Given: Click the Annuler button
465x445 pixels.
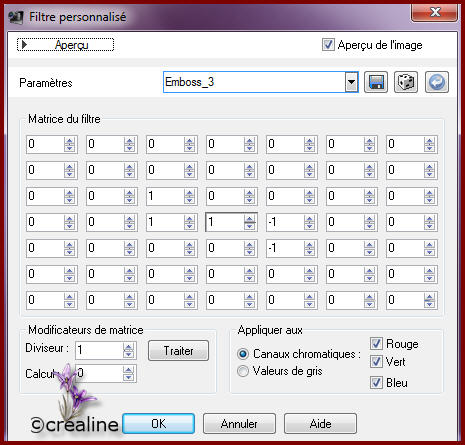Looking at the screenshot, I should [239, 424].
